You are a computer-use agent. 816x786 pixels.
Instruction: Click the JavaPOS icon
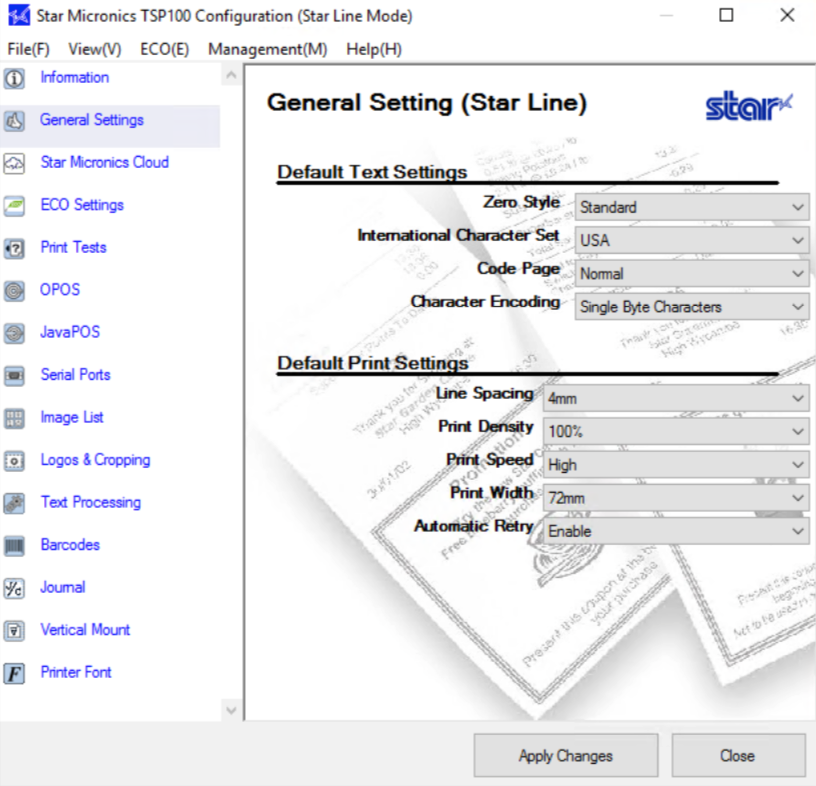14,333
